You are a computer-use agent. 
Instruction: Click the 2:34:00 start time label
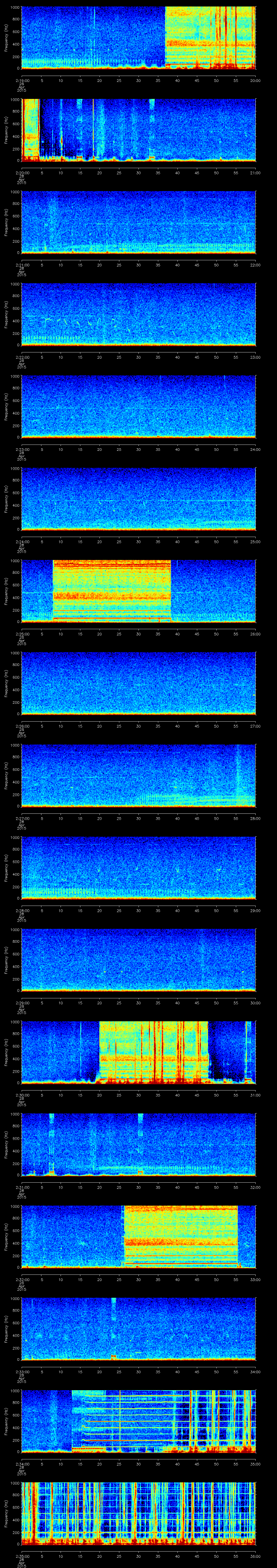pyautogui.click(x=22, y=1464)
